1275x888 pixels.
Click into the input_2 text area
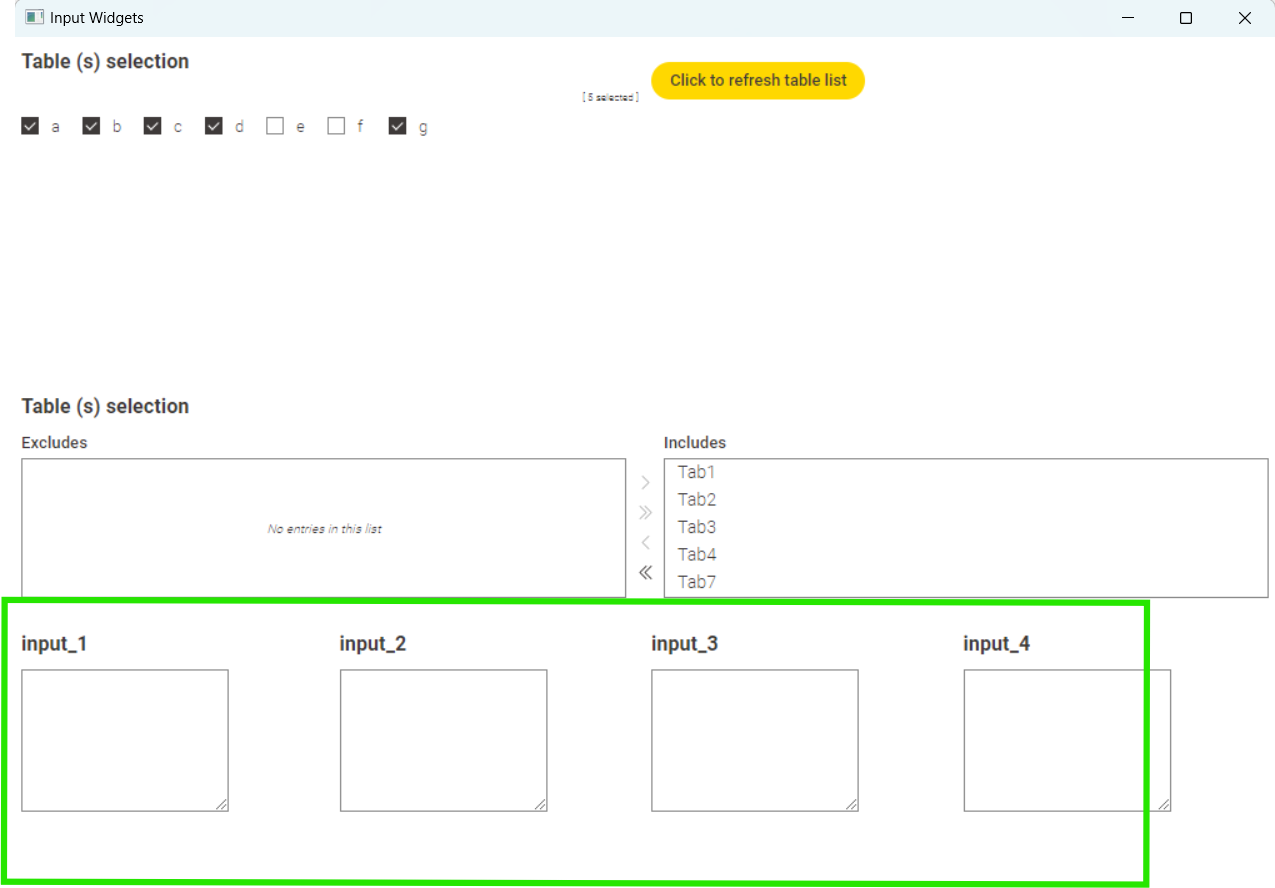(443, 740)
